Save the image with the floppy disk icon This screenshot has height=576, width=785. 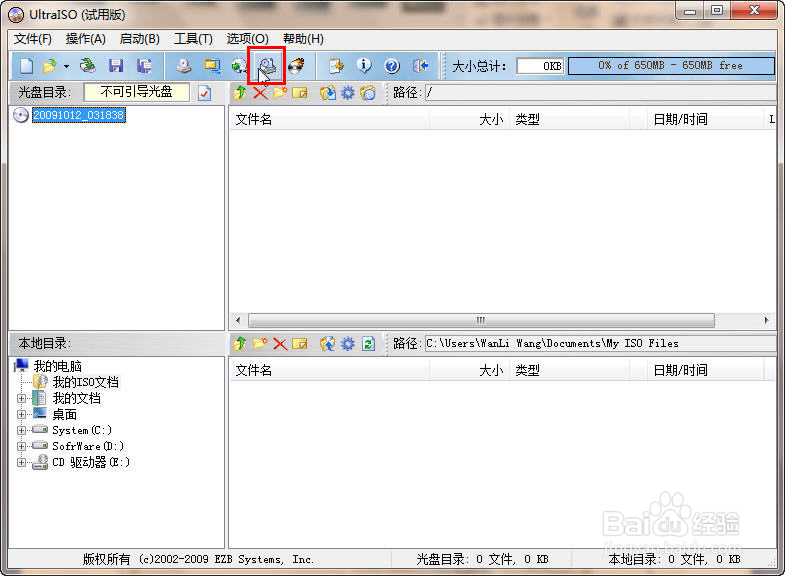pyautogui.click(x=116, y=66)
